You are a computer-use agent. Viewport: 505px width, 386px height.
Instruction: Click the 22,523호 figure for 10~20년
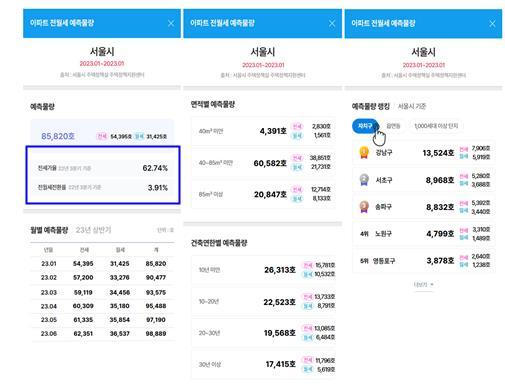279,302
